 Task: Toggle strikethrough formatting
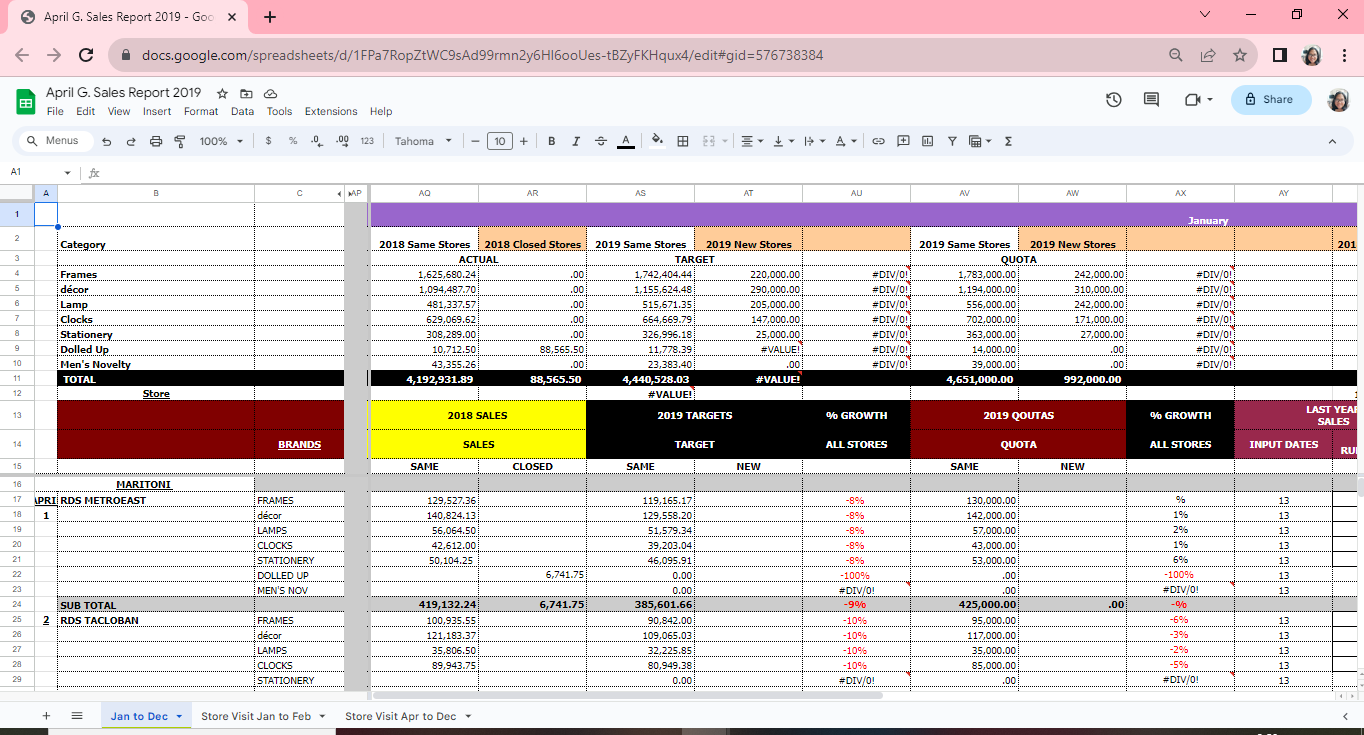tap(601, 142)
